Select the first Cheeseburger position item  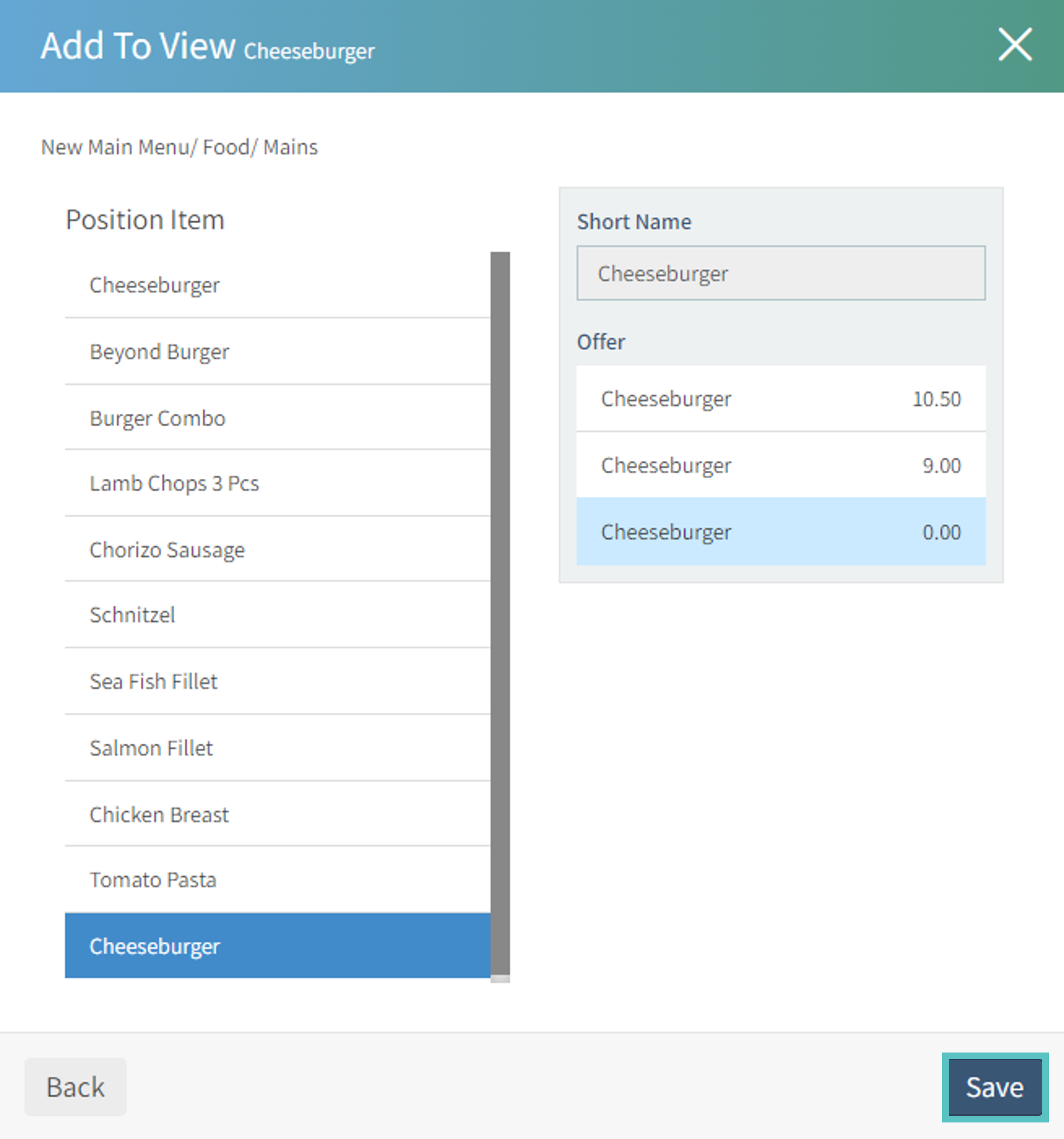[x=277, y=285]
